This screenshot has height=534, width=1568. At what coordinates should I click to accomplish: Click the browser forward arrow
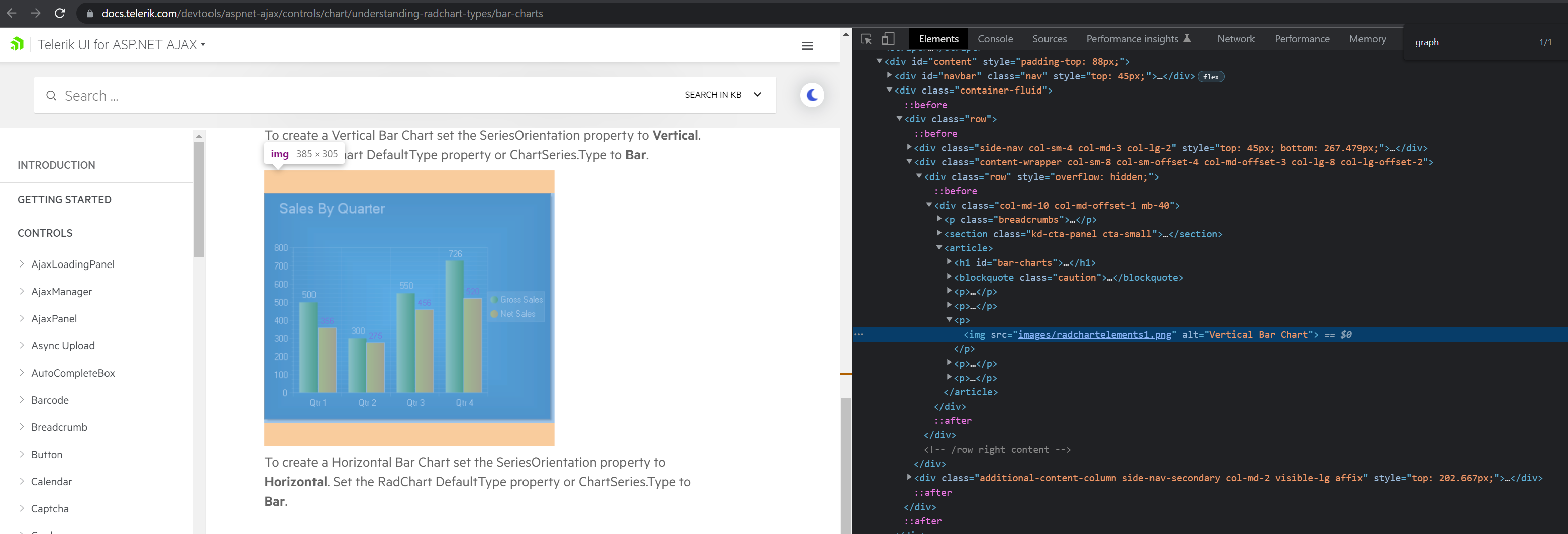35,13
